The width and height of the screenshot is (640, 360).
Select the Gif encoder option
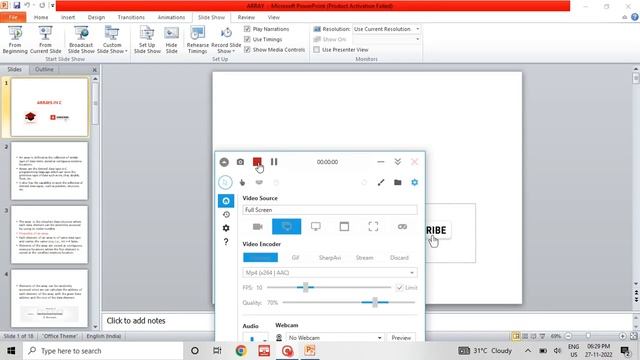coord(296,258)
